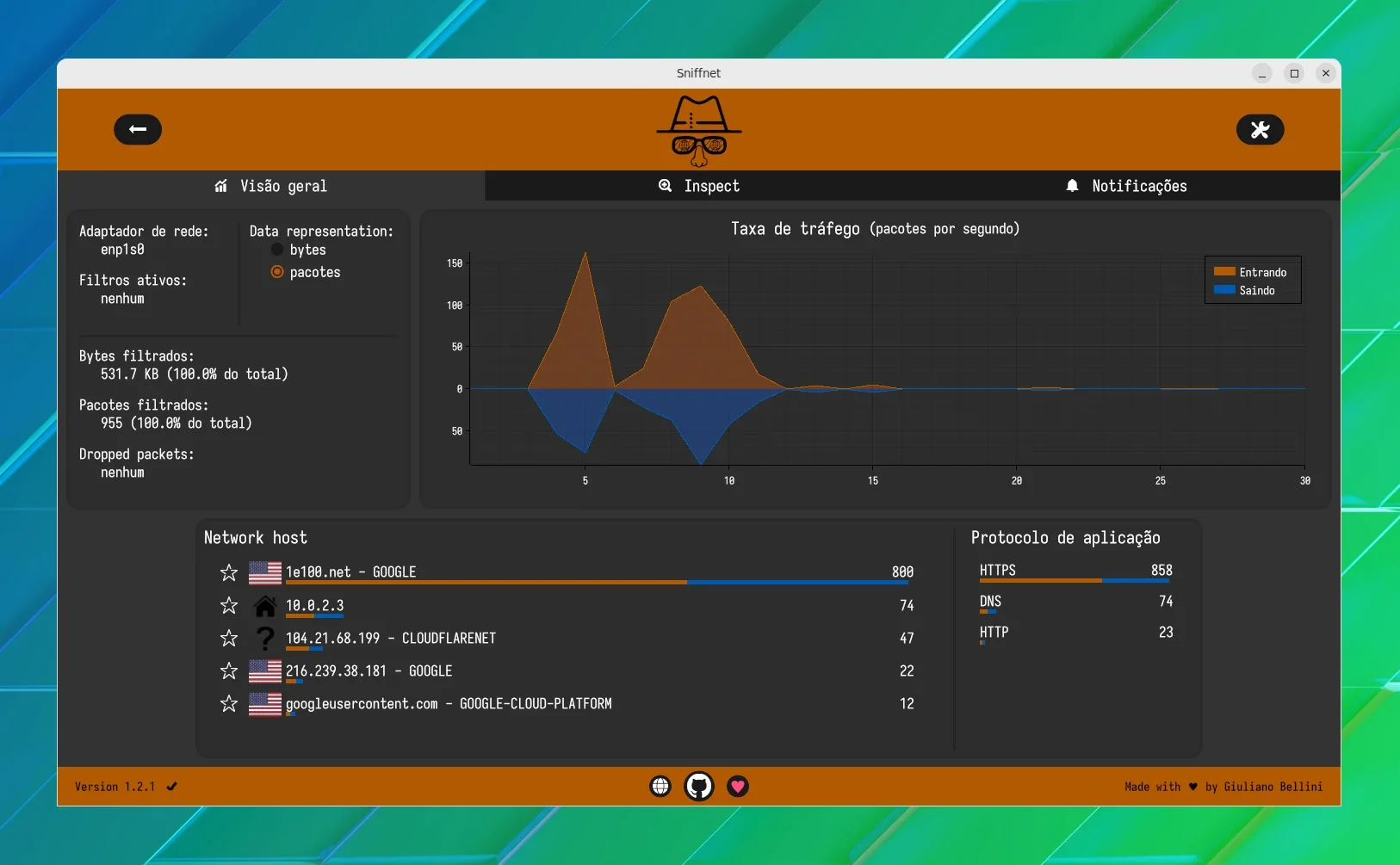
Task: Click the Network host heading
Action: click(256, 538)
